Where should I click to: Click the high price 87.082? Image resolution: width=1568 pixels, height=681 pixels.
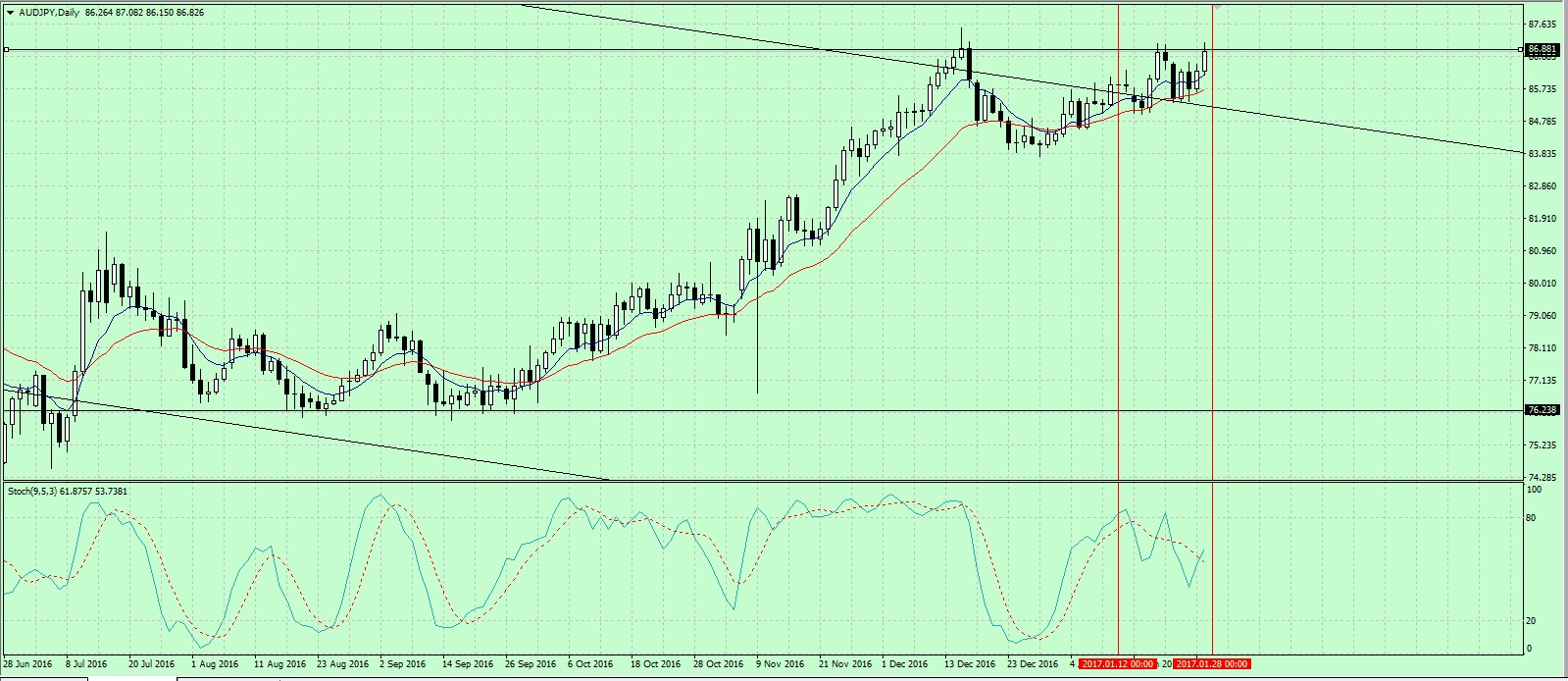pyautogui.click(x=129, y=13)
